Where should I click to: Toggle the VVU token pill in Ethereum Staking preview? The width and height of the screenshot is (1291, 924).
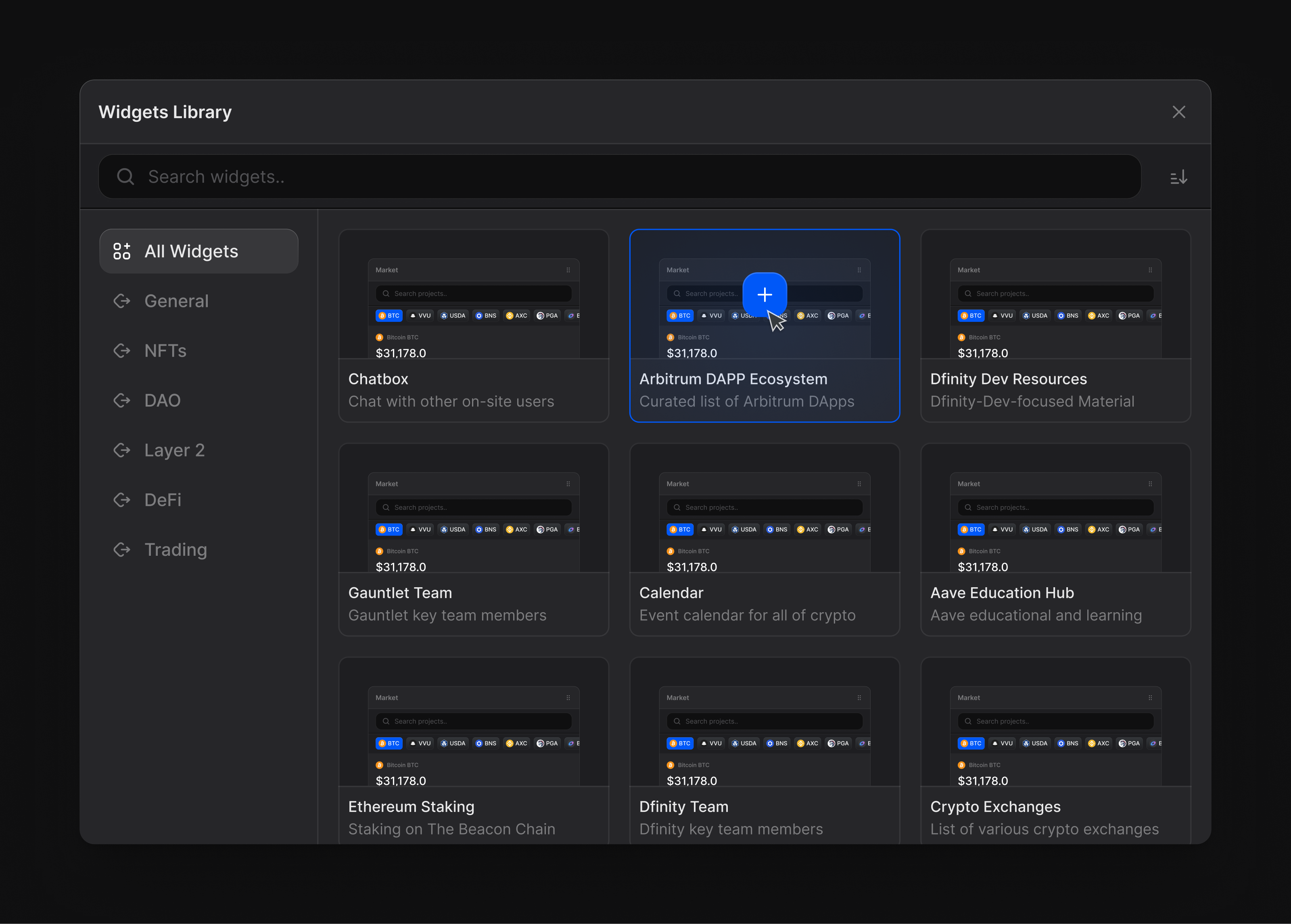pos(420,743)
